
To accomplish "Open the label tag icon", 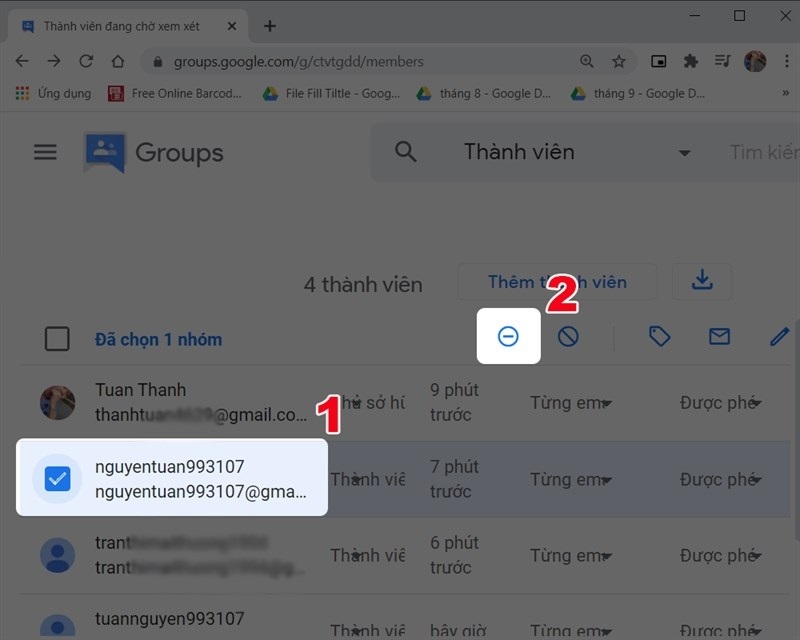I will coord(659,336).
